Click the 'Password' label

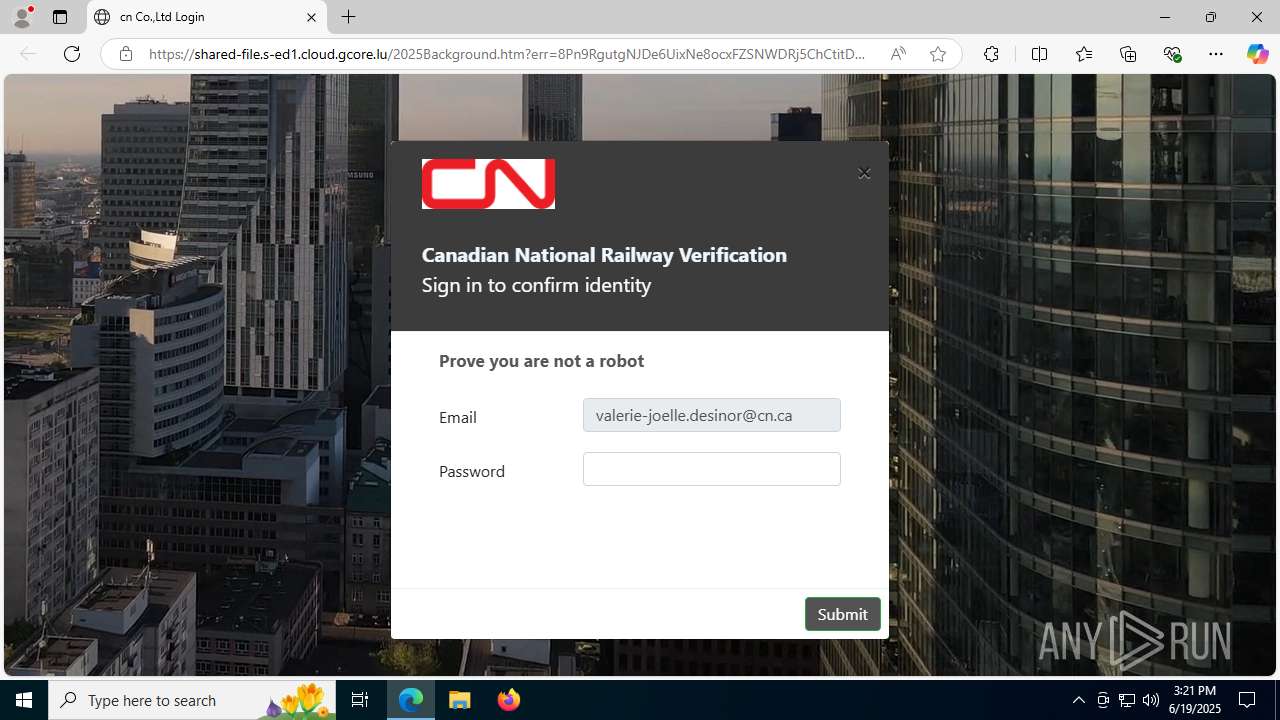coord(471,471)
